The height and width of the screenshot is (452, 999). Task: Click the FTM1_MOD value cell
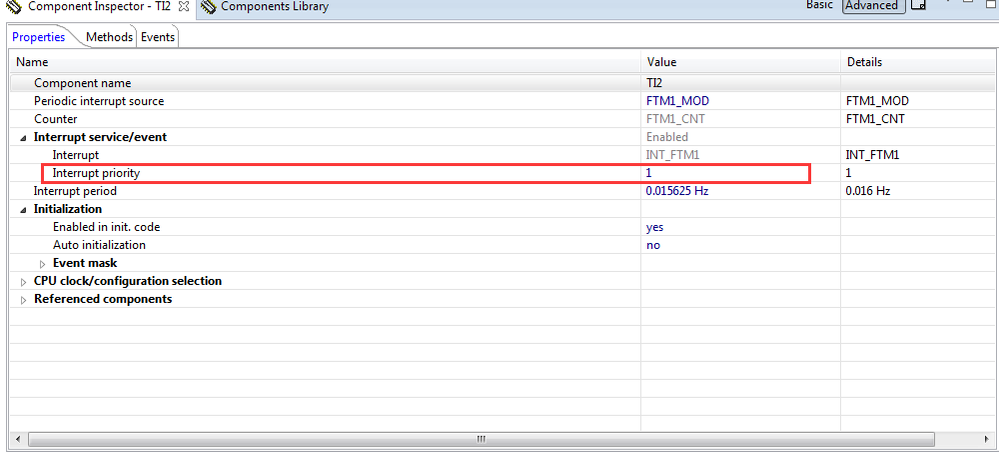pyautogui.click(x=740, y=101)
